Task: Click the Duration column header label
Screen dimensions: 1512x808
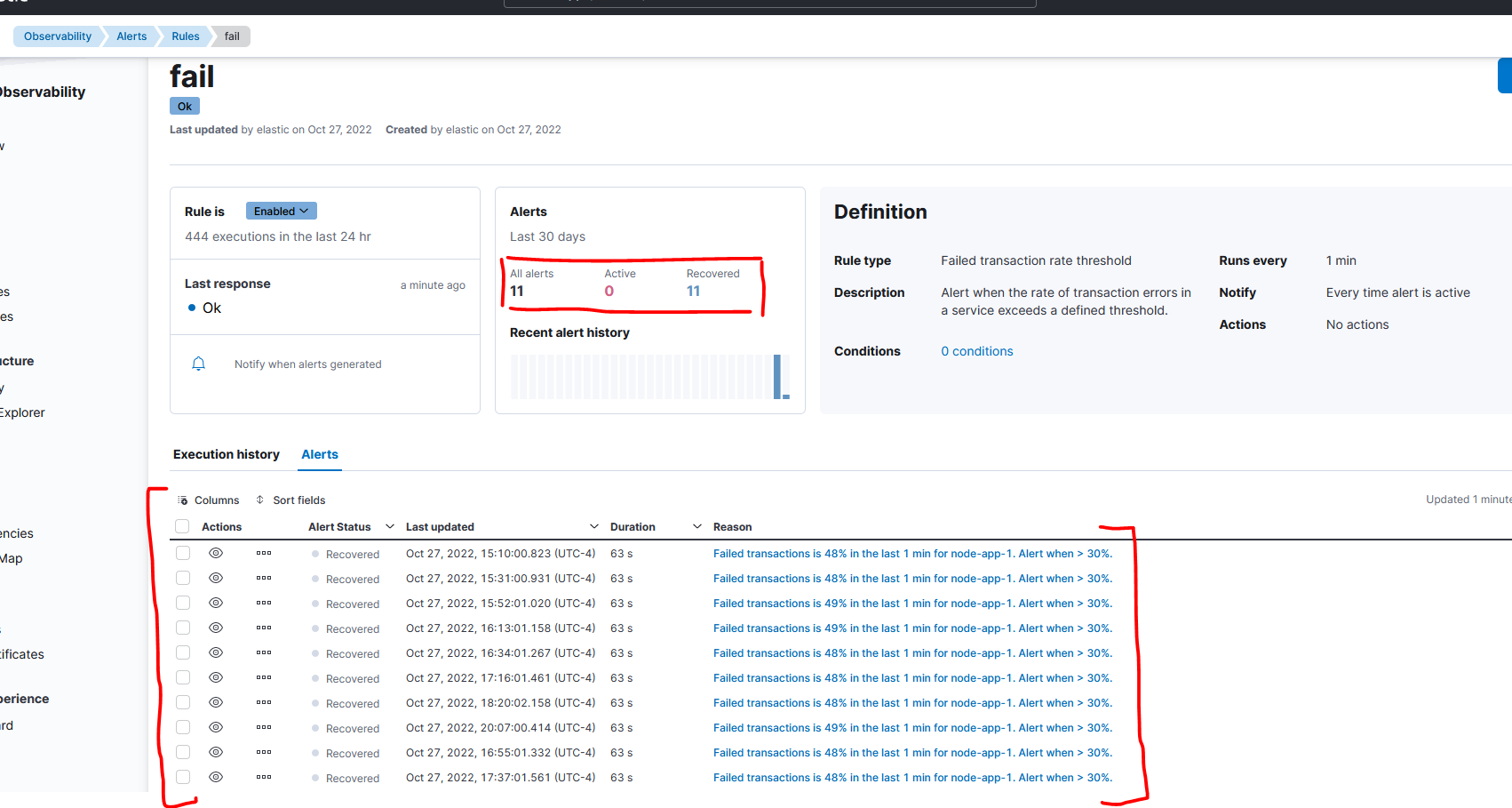Action: pyautogui.click(x=633, y=526)
